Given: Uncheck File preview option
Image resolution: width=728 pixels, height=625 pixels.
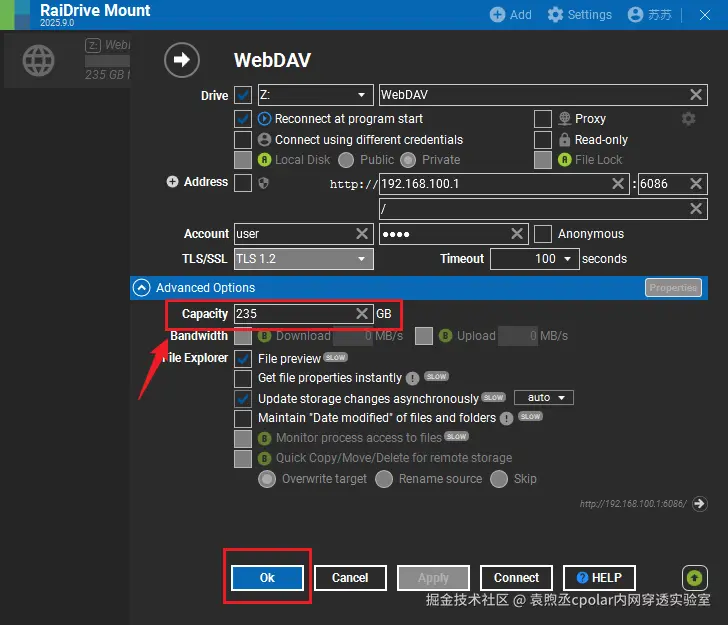Looking at the screenshot, I should (243, 358).
